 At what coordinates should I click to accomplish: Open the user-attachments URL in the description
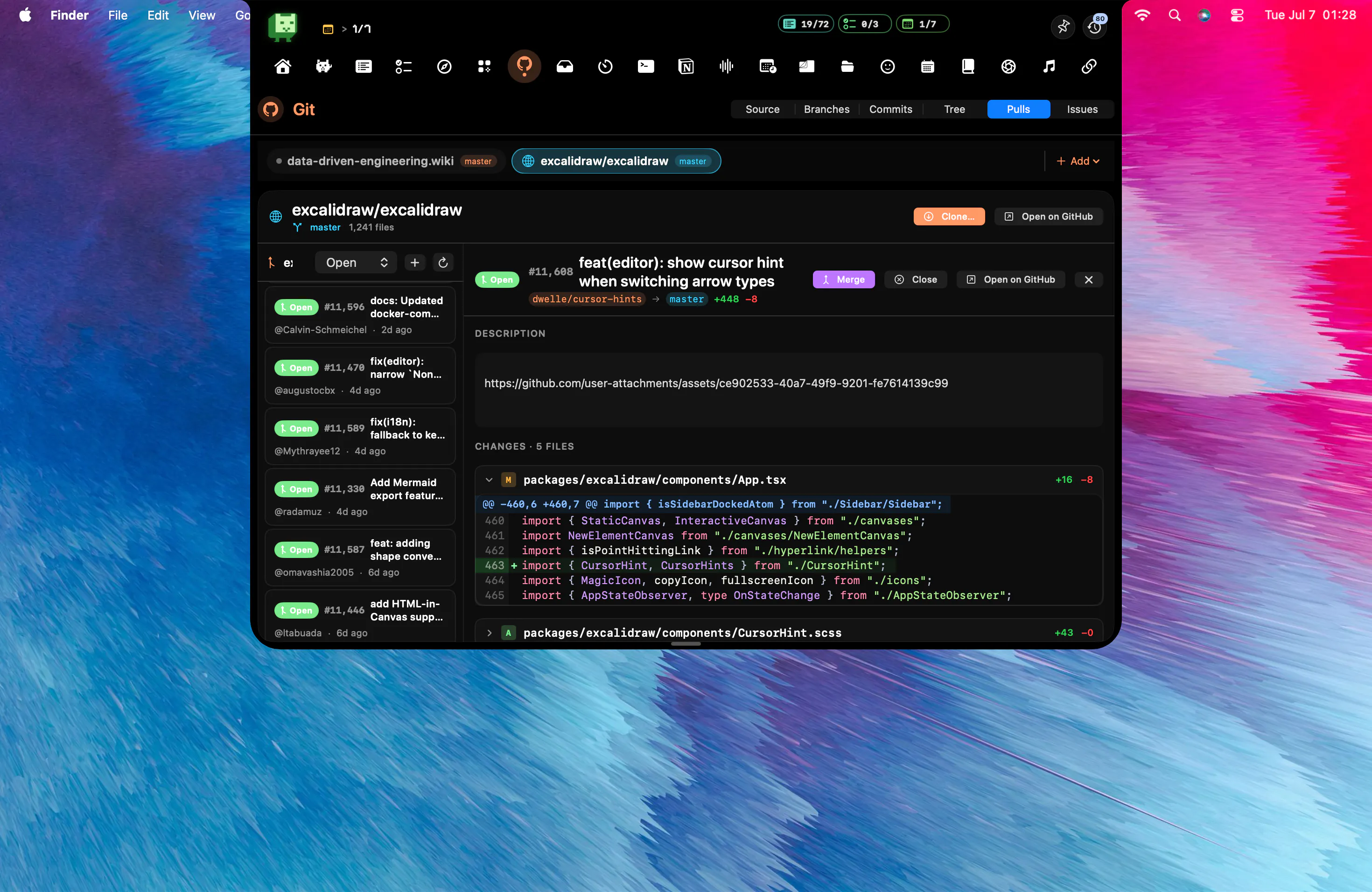[x=716, y=383]
